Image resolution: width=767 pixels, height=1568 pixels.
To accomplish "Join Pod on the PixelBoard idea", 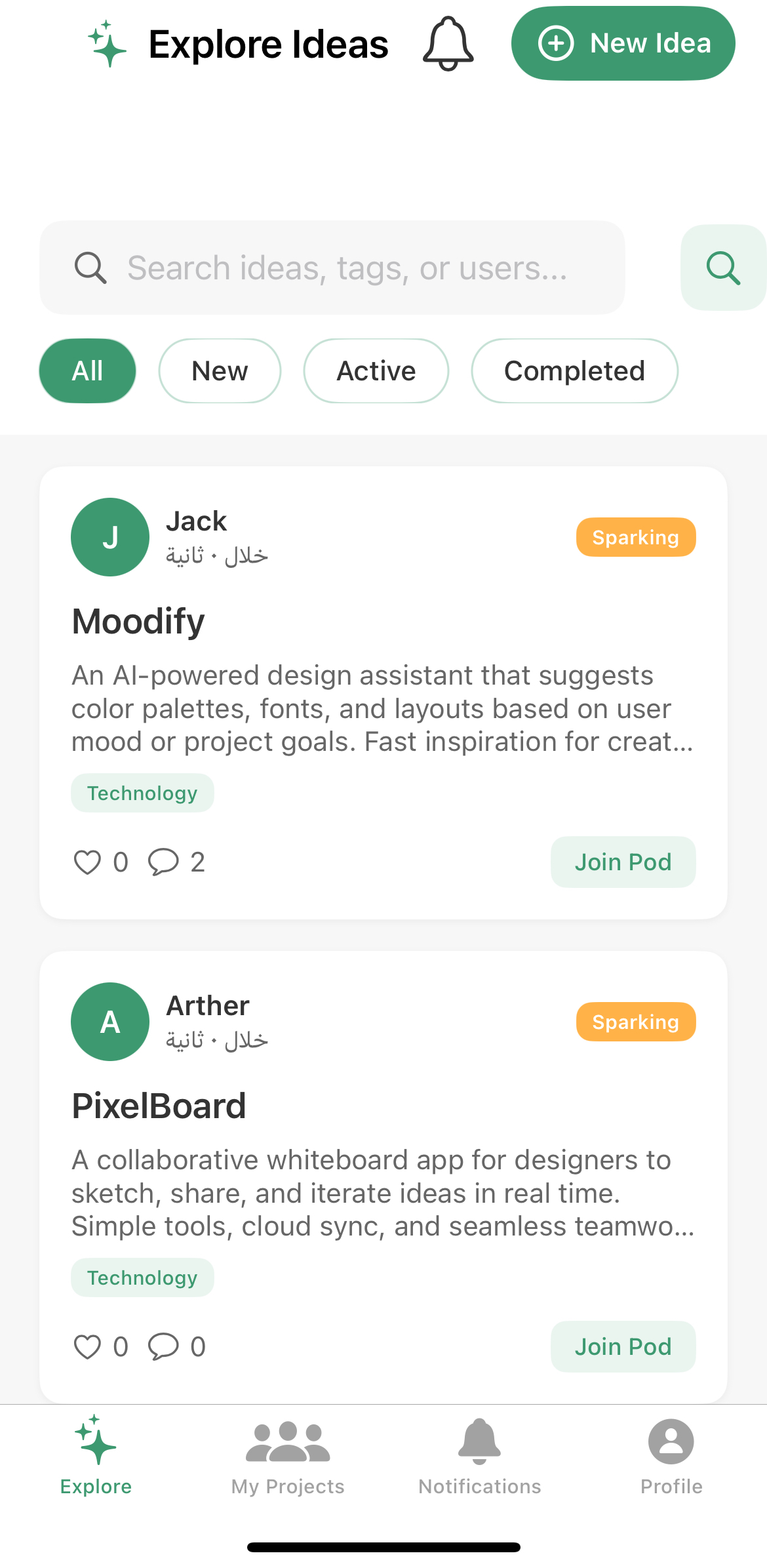I will [x=623, y=1346].
